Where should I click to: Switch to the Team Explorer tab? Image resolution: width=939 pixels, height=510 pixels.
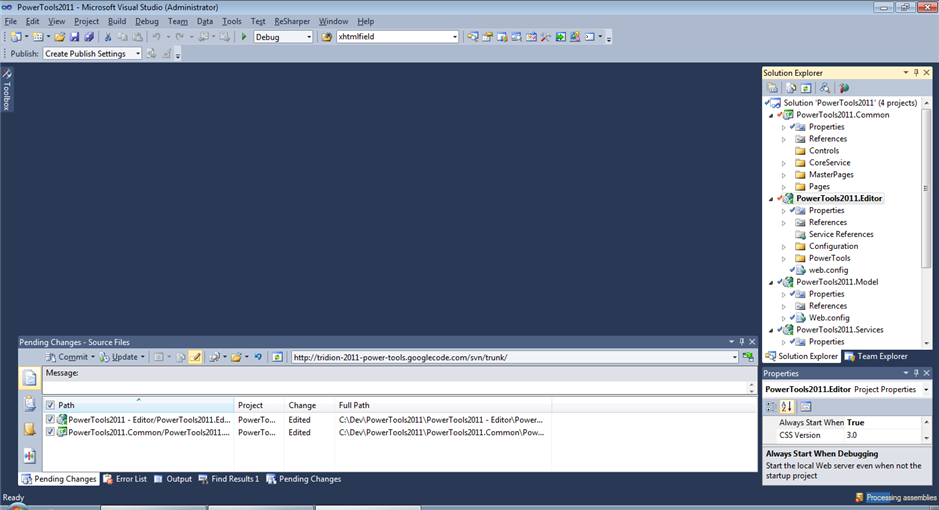tap(875, 356)
